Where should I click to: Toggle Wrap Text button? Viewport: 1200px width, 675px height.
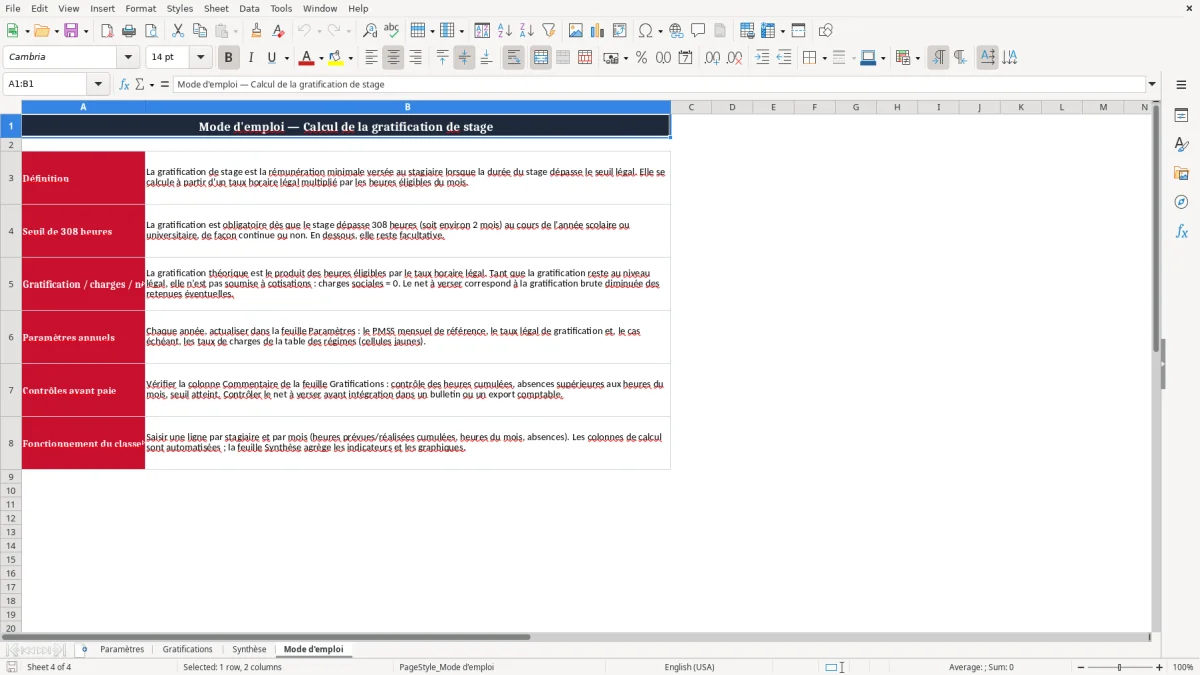[514, 58]
